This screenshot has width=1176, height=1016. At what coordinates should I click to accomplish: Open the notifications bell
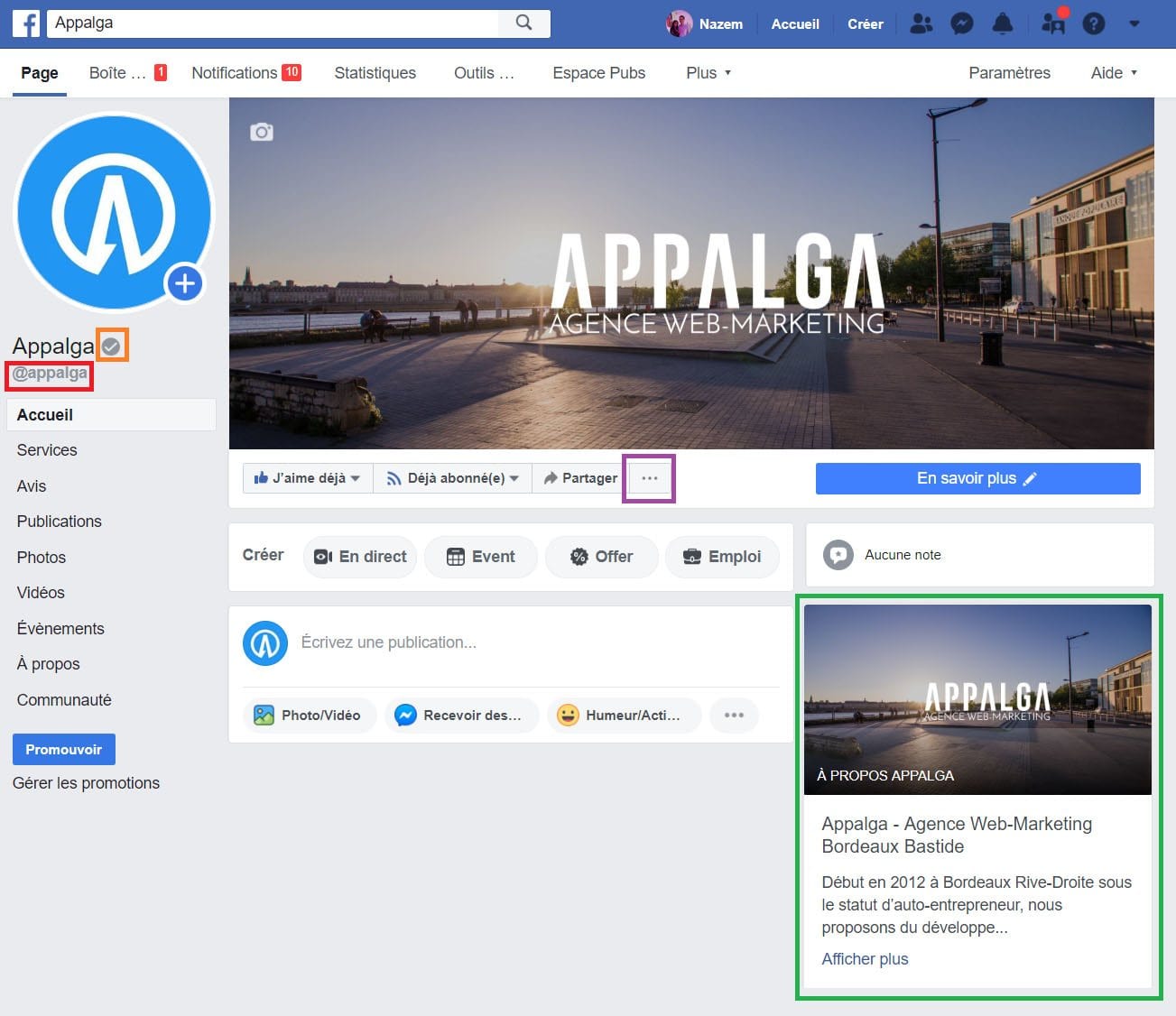[1002, 23]
